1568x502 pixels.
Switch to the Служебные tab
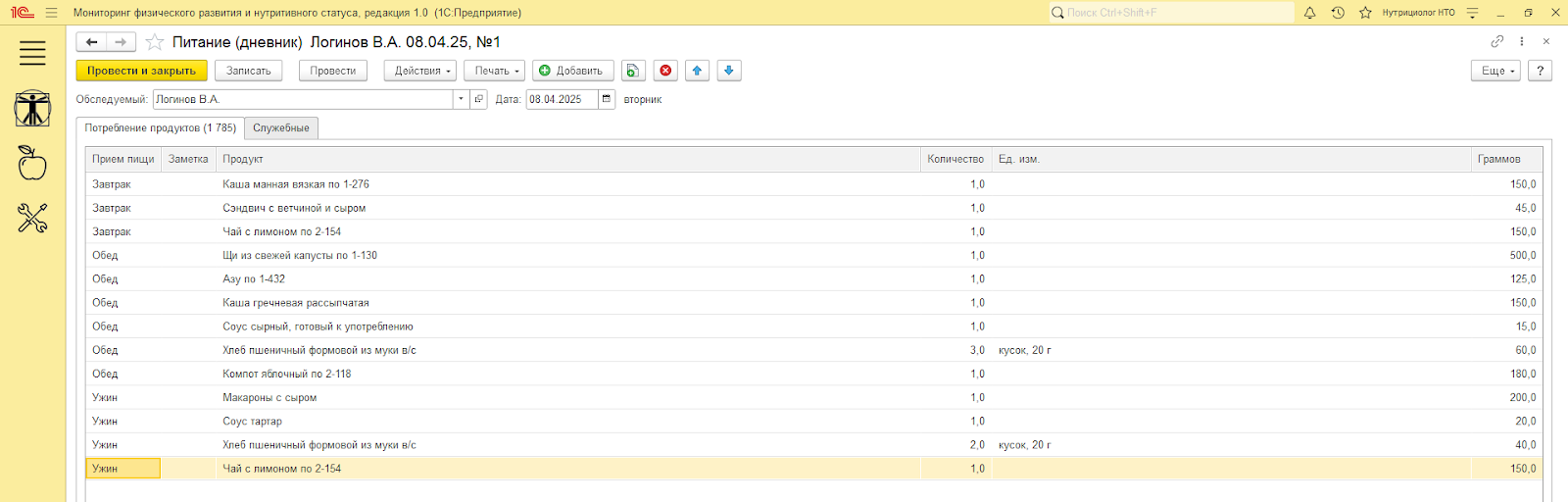pos(281,128)
